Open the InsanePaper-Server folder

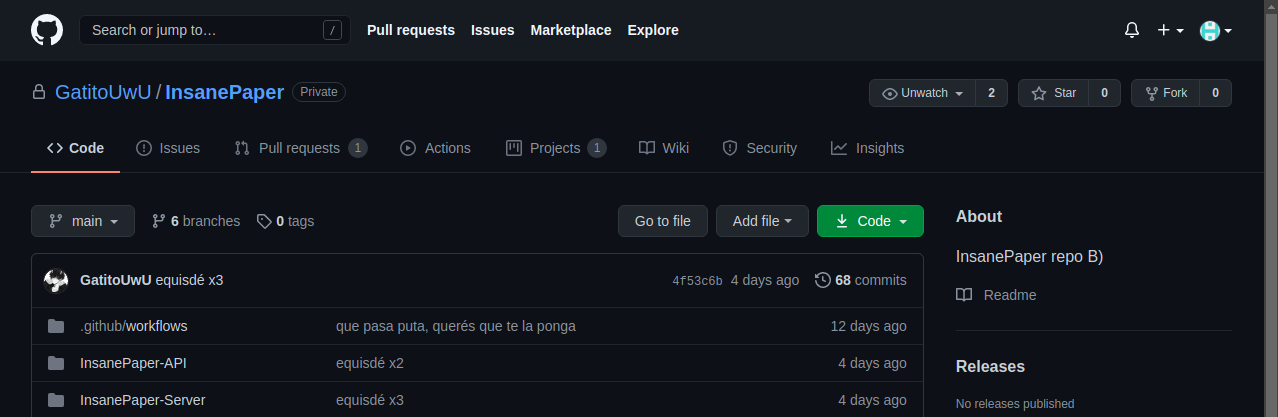point(143,400)
